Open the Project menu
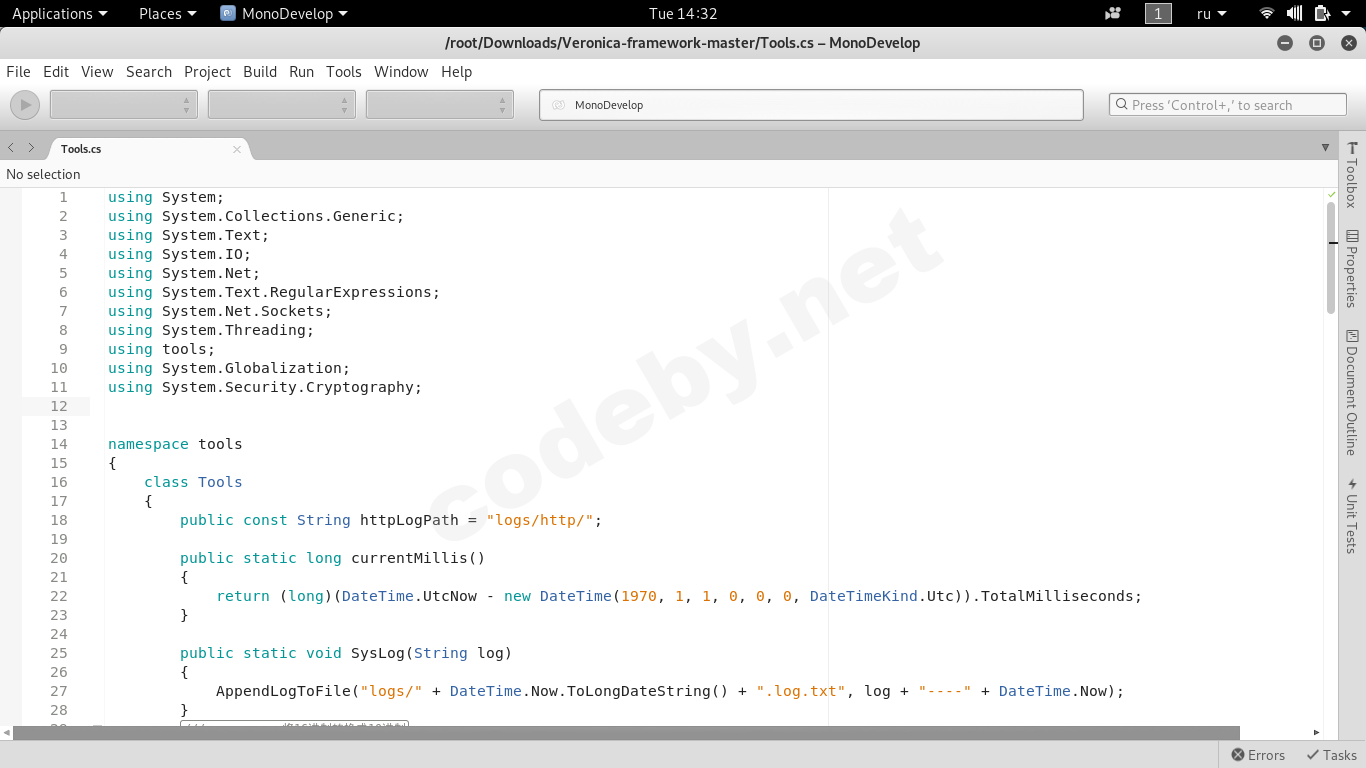The image size is (1366, 768). pyautogui.click(x=207, y=72)
